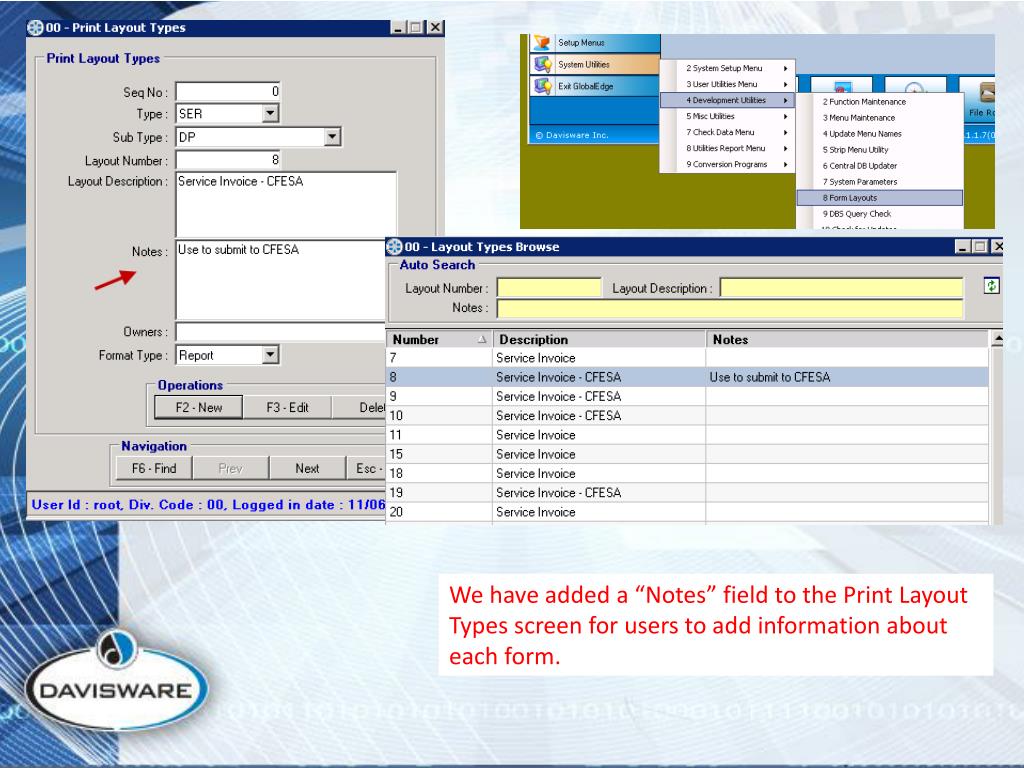Click the System Utilities icon
The image size is (1024, 768).
543,64
